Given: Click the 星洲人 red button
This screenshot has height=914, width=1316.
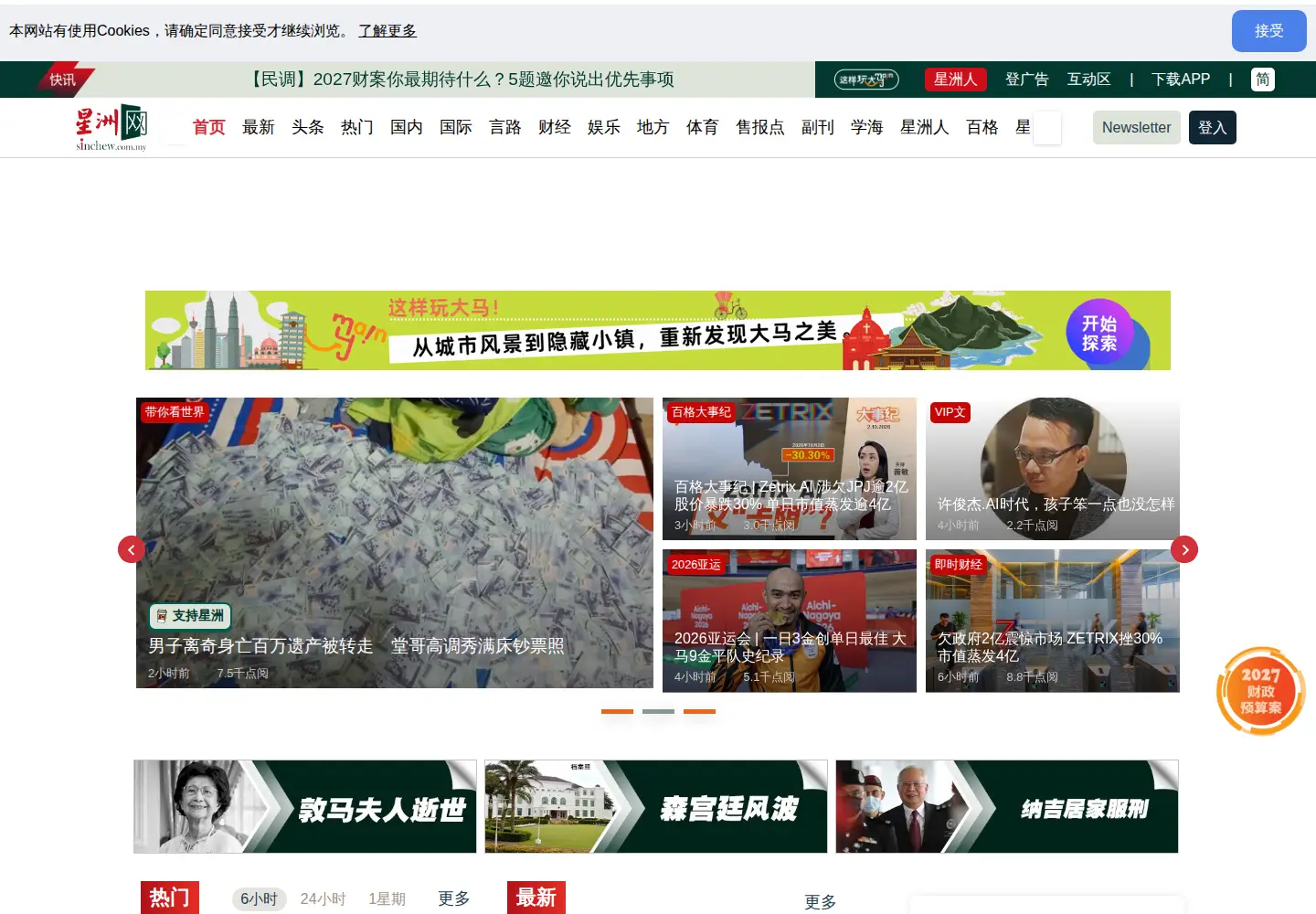Looking at the screenshot, I should (x=955, y=80).
